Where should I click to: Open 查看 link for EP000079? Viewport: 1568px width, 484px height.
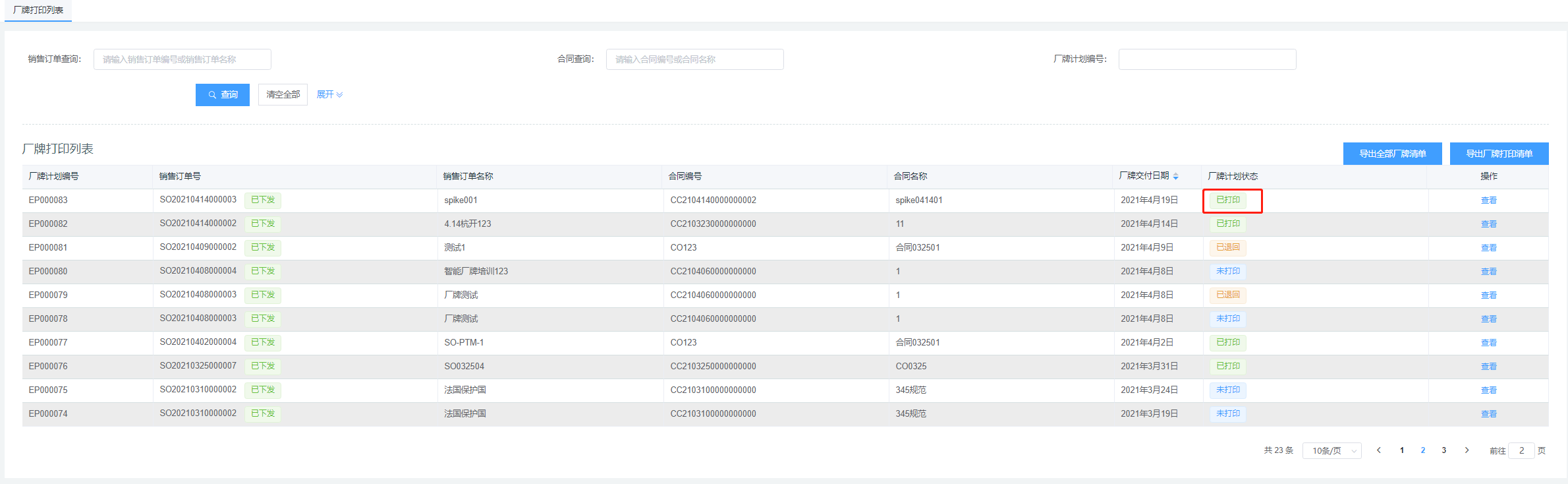(1488, 295)
